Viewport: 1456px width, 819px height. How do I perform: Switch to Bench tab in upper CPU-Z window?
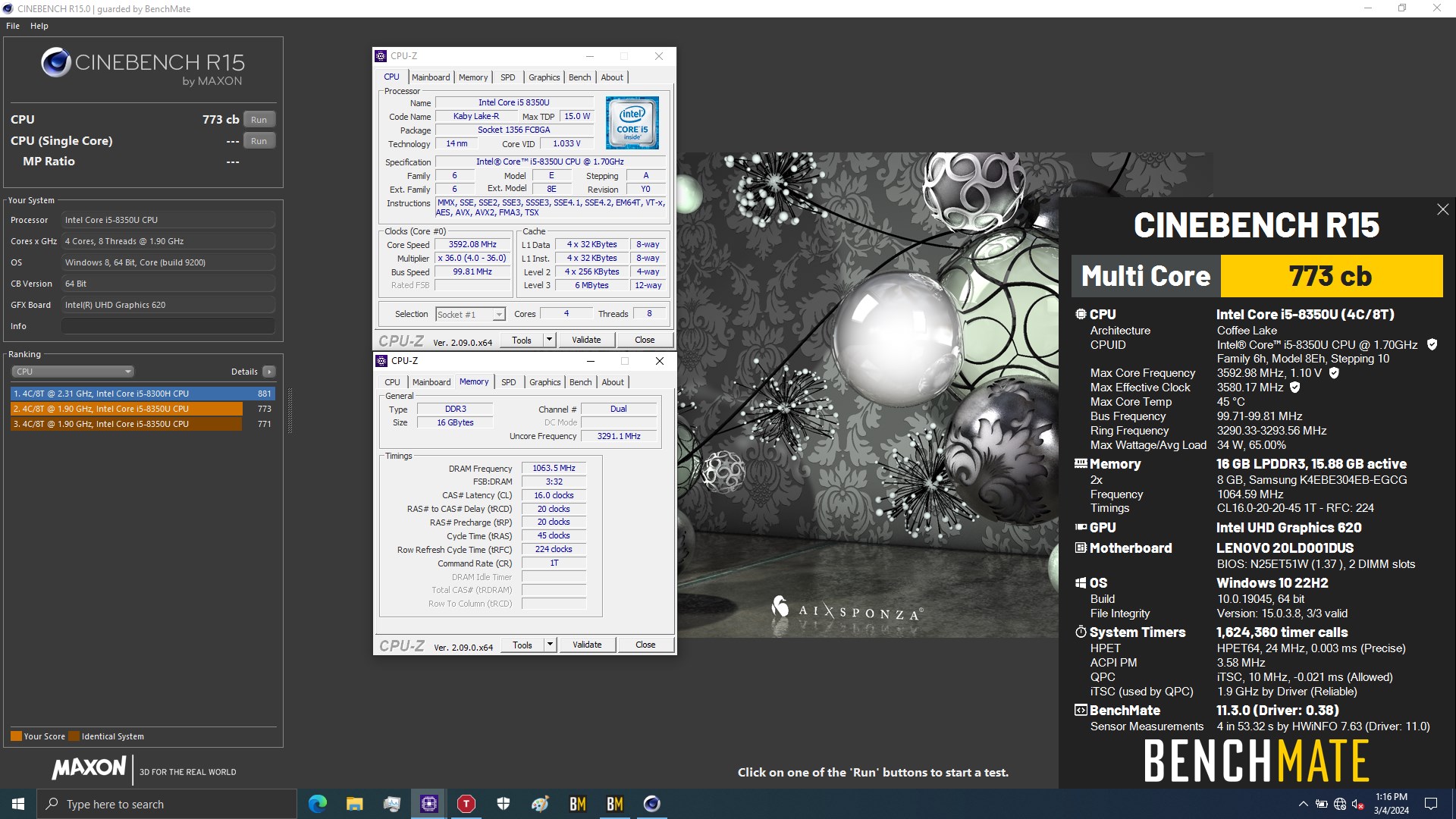click(580, 77)
